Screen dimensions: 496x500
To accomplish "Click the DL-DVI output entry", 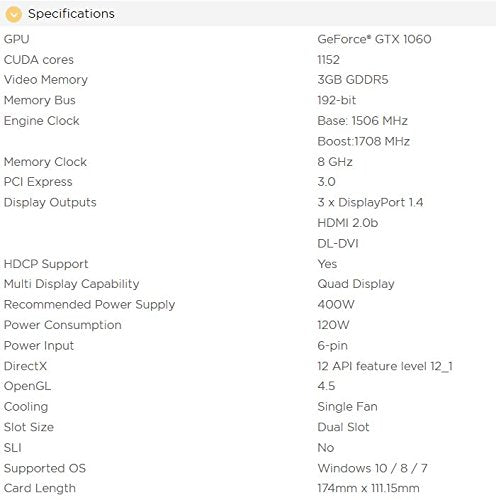I will tap(338, 244).
